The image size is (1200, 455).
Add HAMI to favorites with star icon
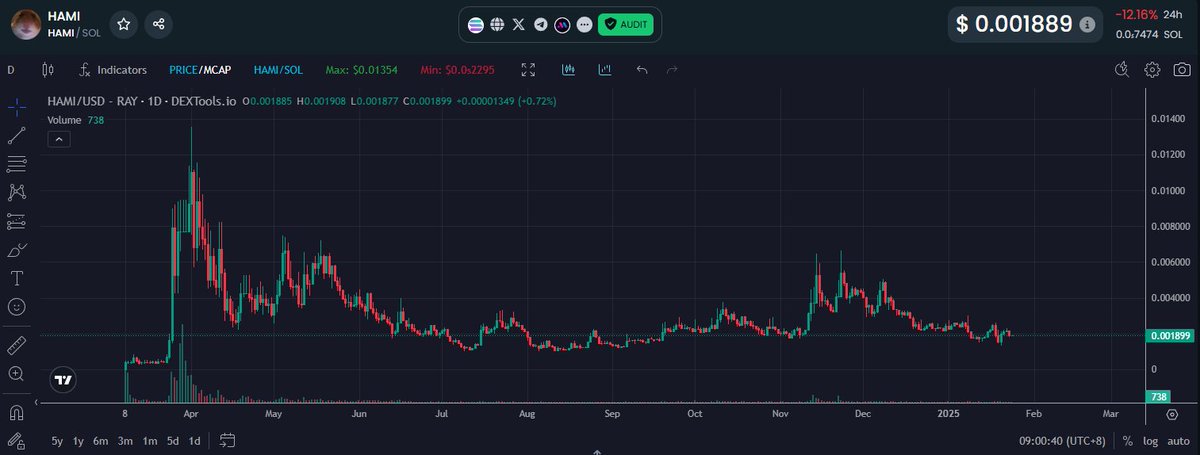(x=123, y=24)
